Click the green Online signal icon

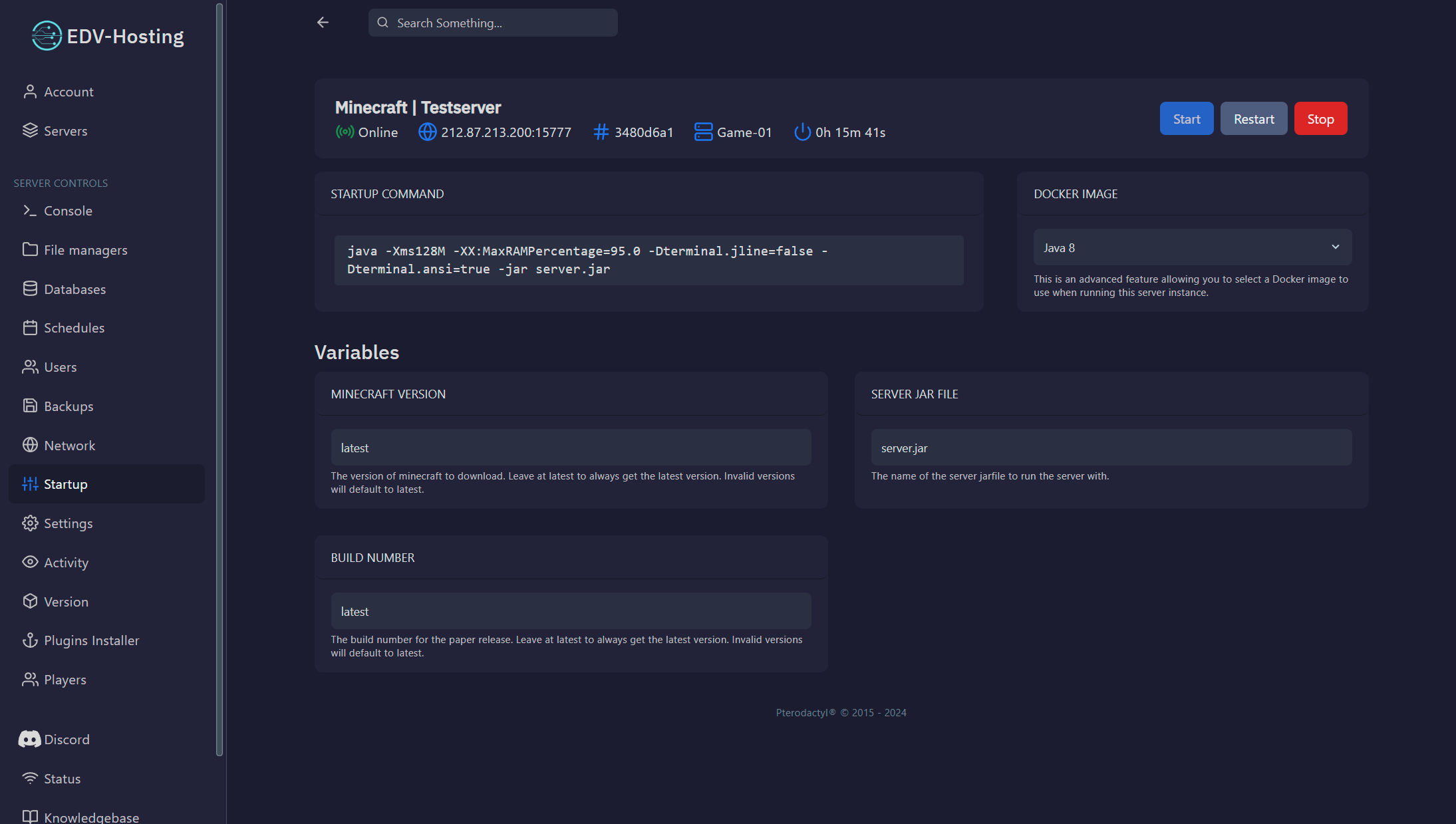pyautogui.click(x=345, y=132)
